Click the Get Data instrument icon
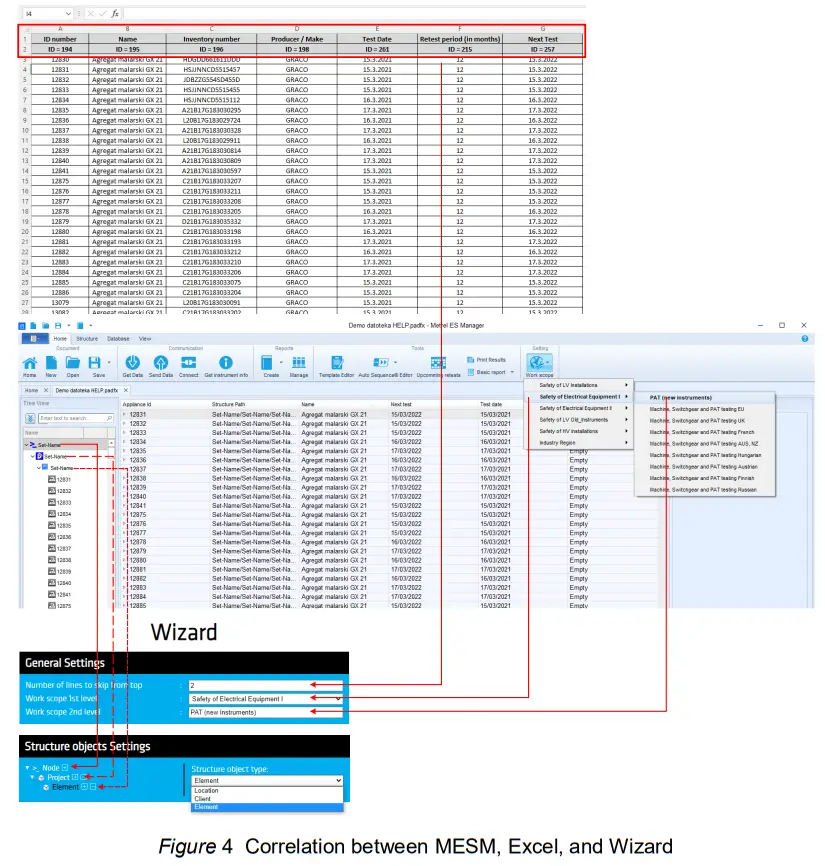 tap(135, 360)
